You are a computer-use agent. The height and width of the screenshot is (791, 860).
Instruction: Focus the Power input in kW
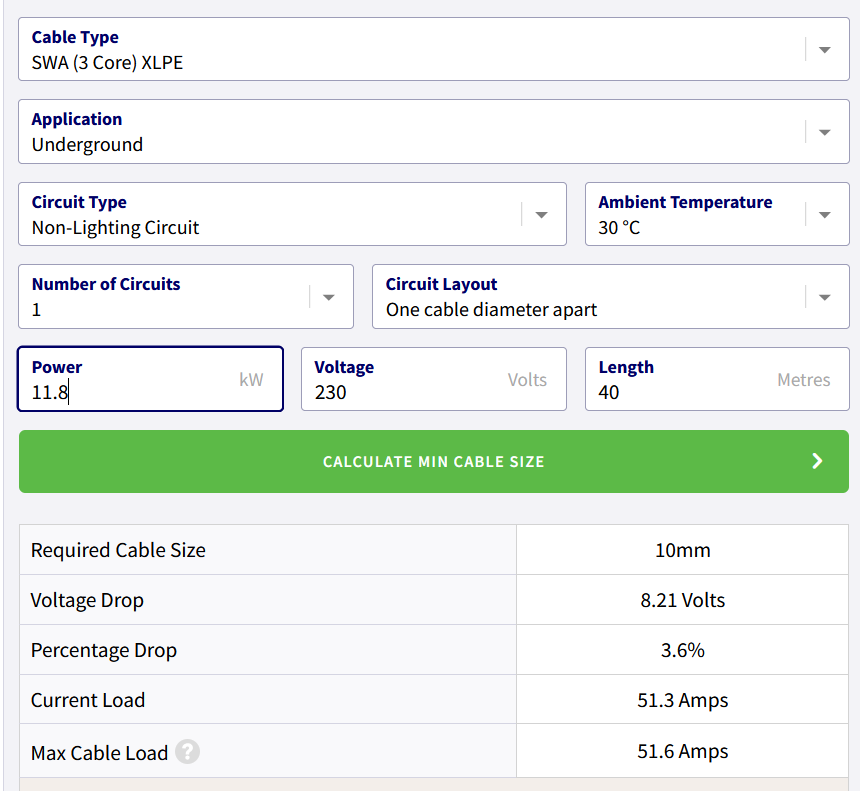130,380
